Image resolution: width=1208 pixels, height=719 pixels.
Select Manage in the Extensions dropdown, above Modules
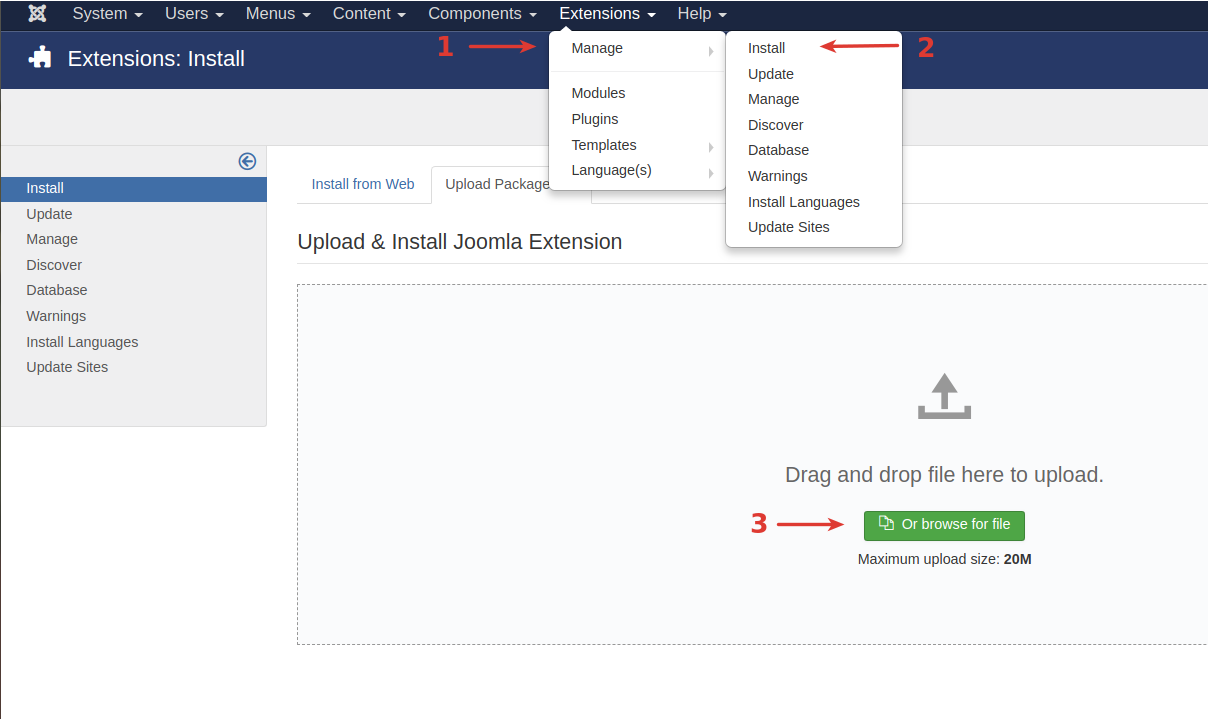[x=637, y=48]
